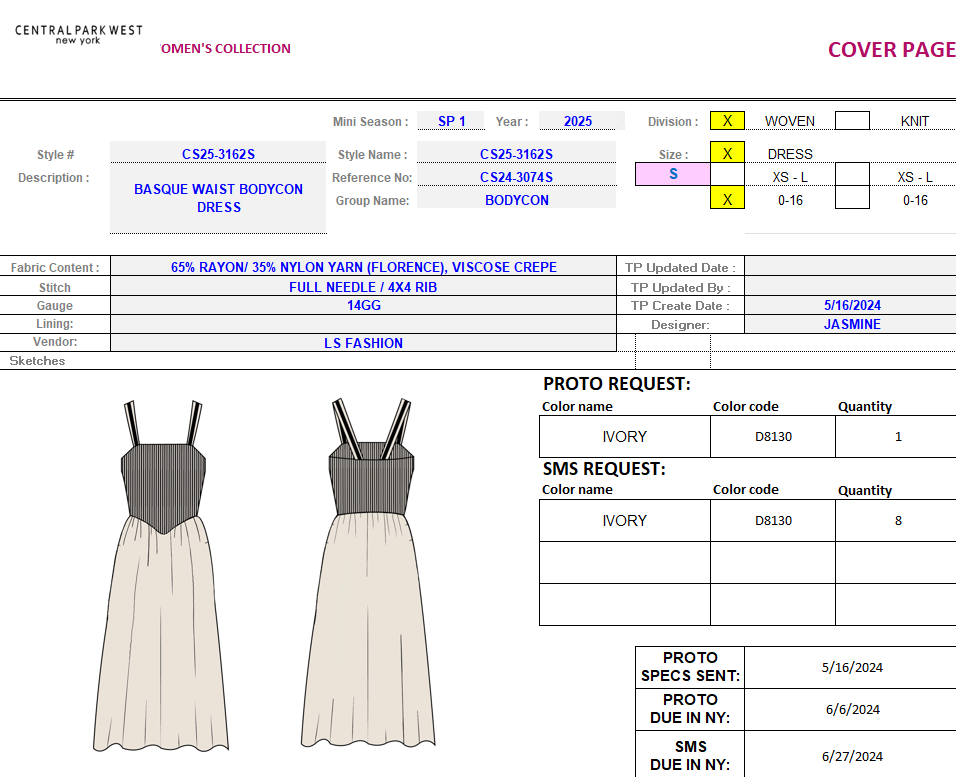Click the OMEN'S COLLECTION heading
Viewport: 956px width, 777px height.
pyautogui.click(x=226, y=49)
